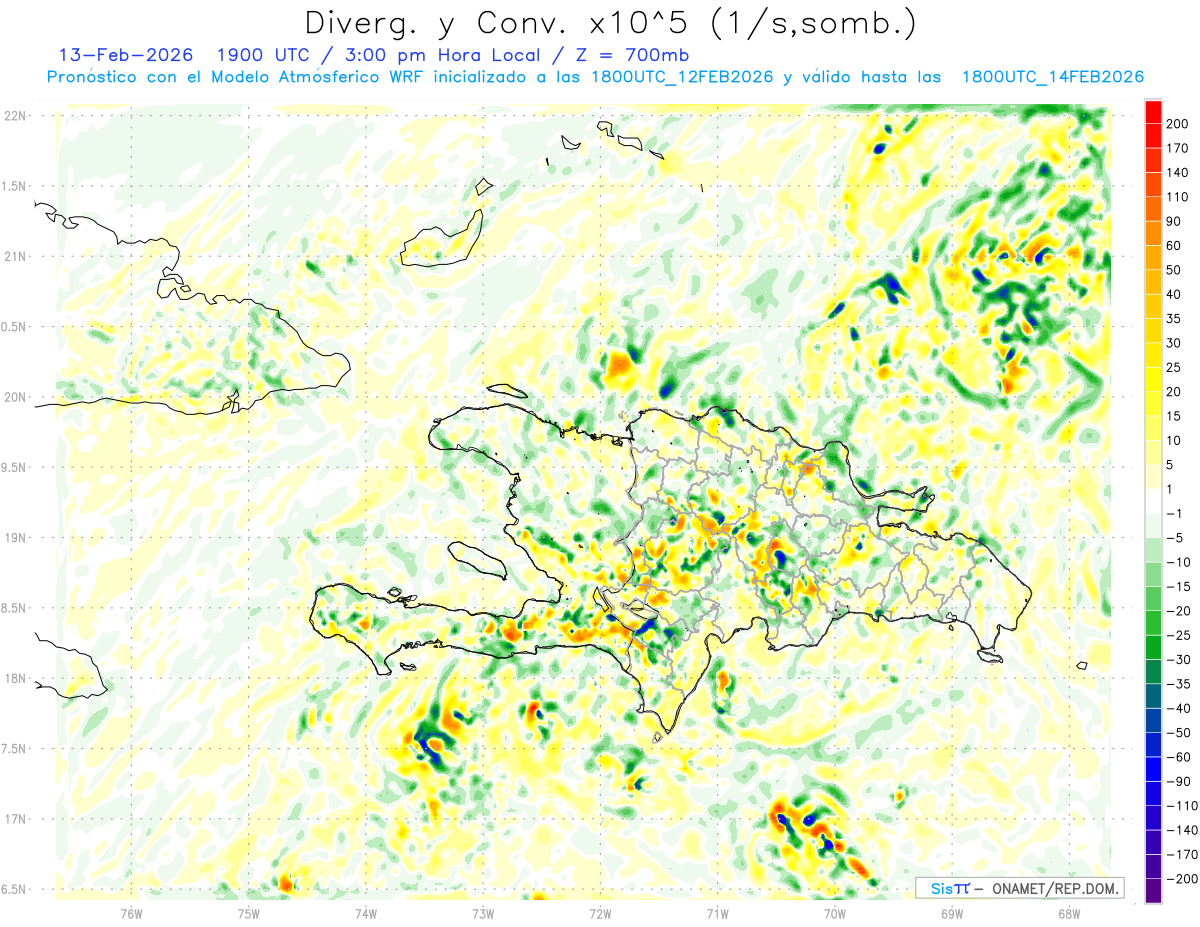Click the '20N' latitude label
The width and height of the screenshot is (1200, 927).
tap(15, 397)
